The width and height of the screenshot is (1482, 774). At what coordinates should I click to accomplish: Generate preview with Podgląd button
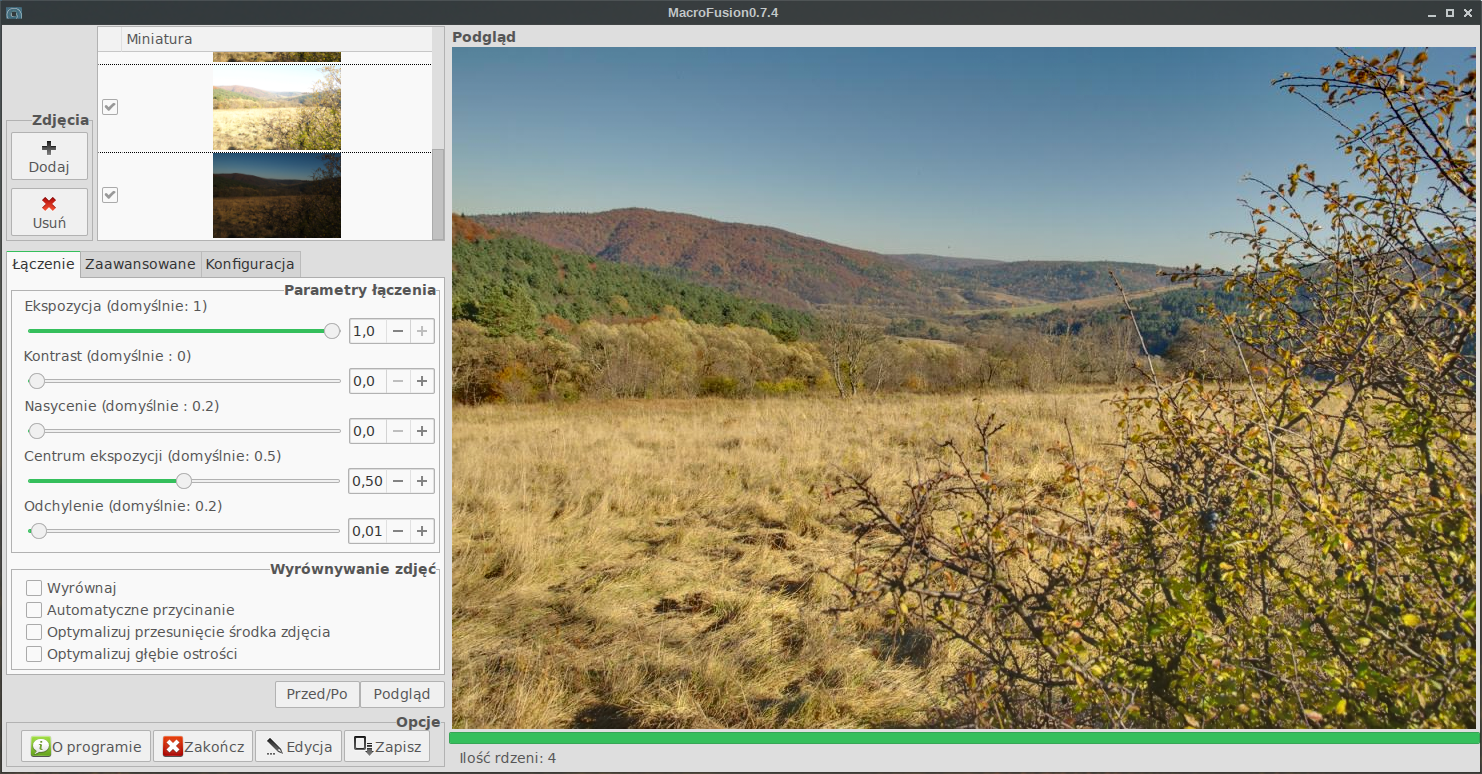click(402, 694)
